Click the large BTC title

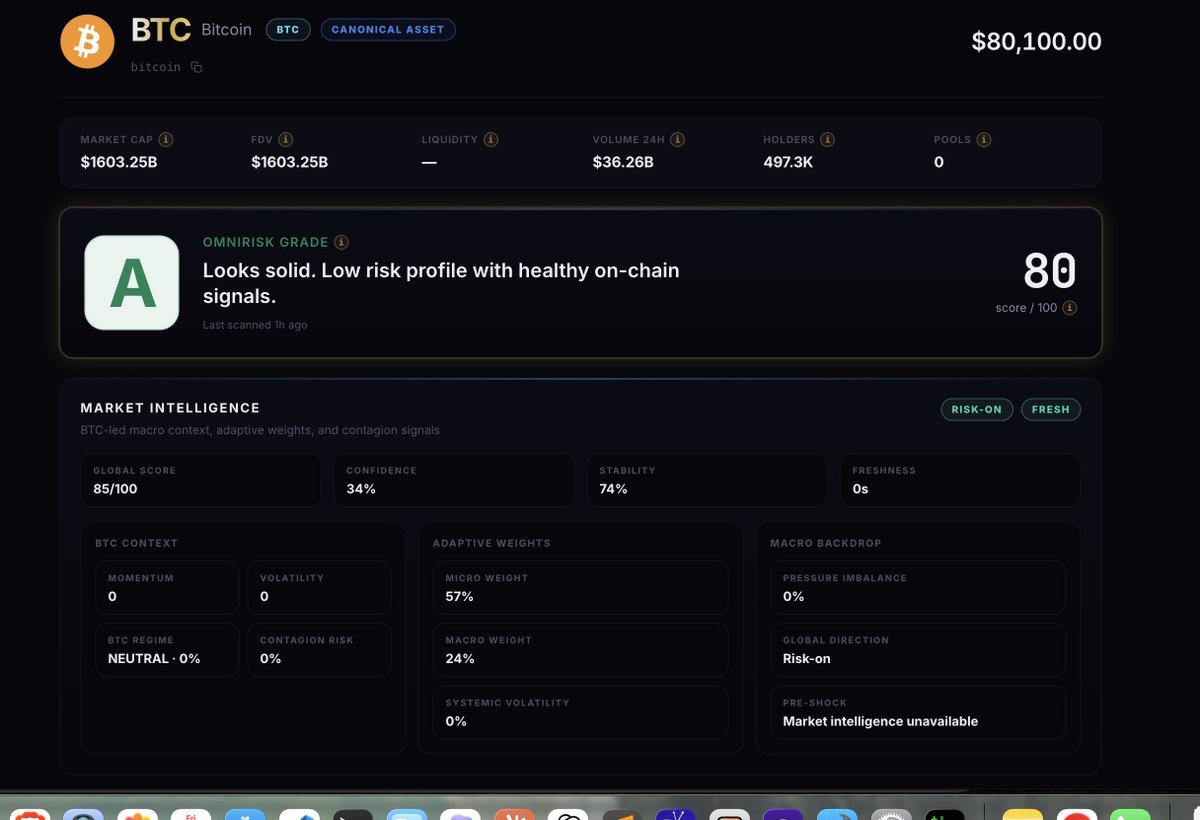click(161, 30)
